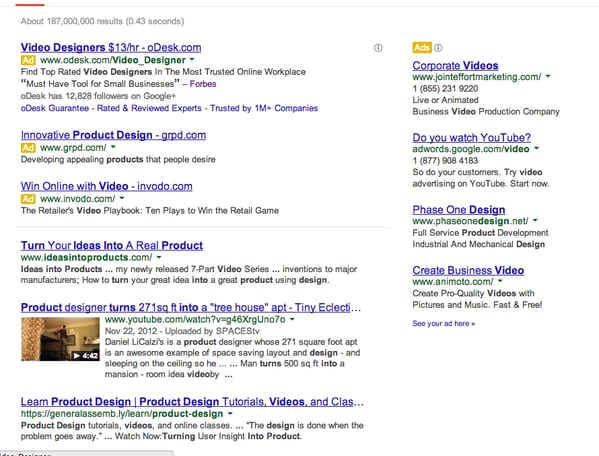Click The Retailer's Video Playbook description
The width and height of the screenshot is (599, 456).
pos(150,210)
